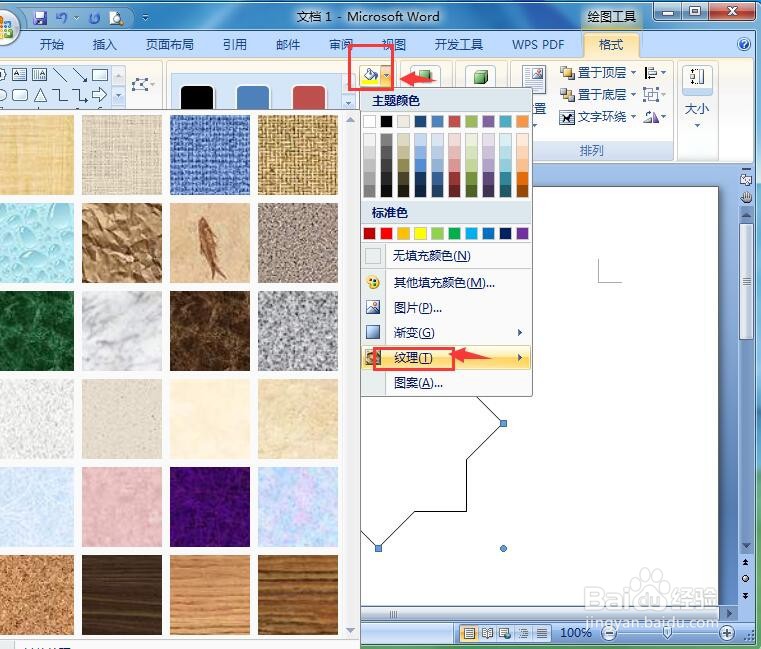Select the block right arrow shape
The width and height of the screenshot is (761, 649).
point(99,95)
